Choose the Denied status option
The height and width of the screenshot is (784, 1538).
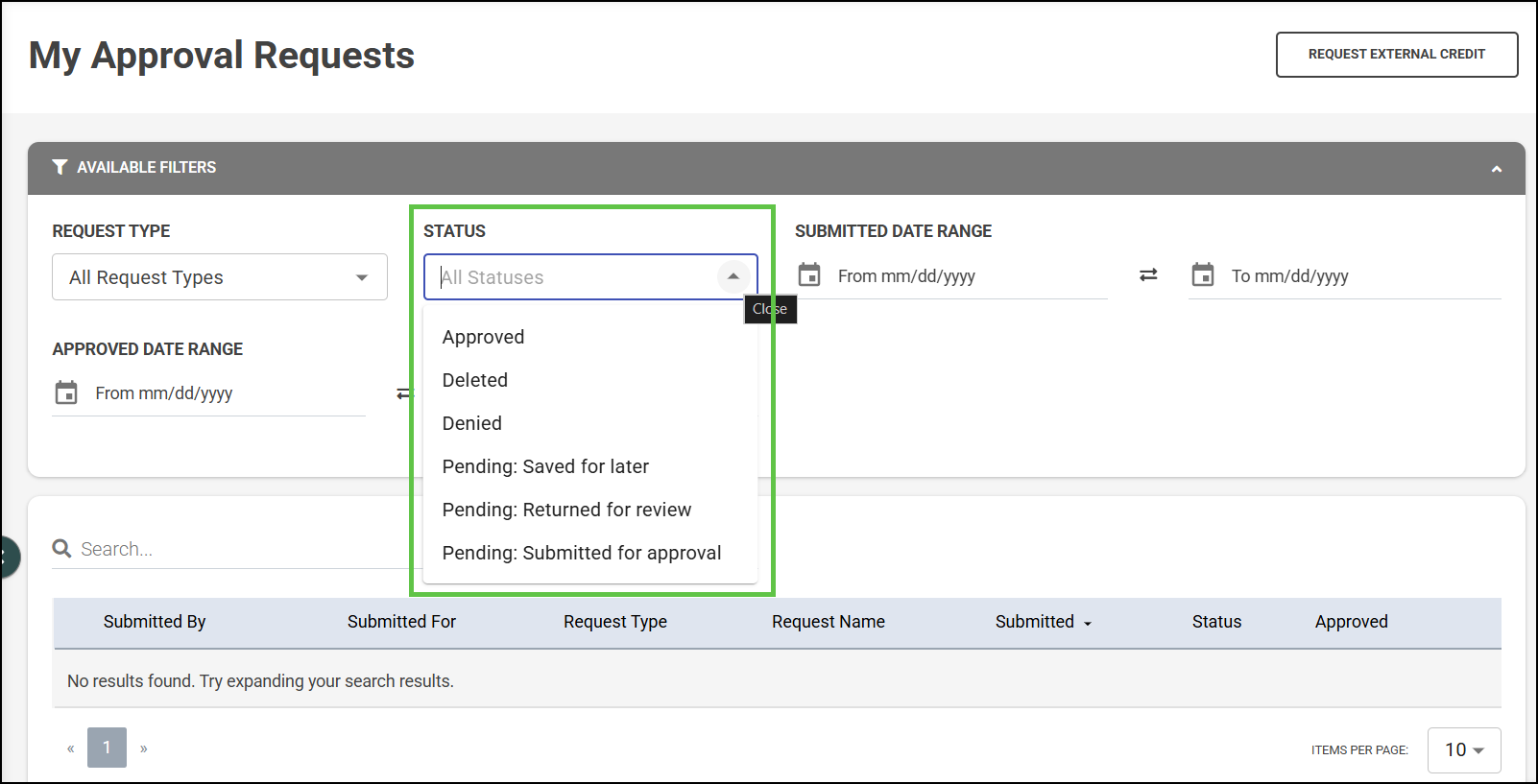(472, 423)
